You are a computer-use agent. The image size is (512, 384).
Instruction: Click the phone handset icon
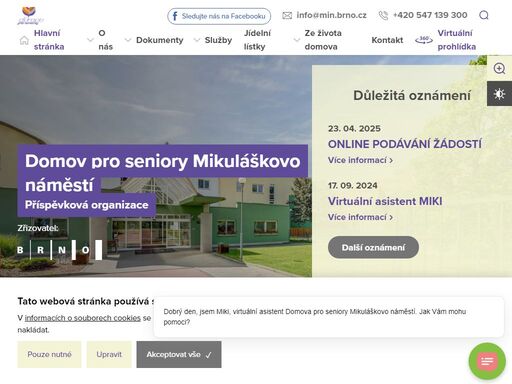[383, 15]
